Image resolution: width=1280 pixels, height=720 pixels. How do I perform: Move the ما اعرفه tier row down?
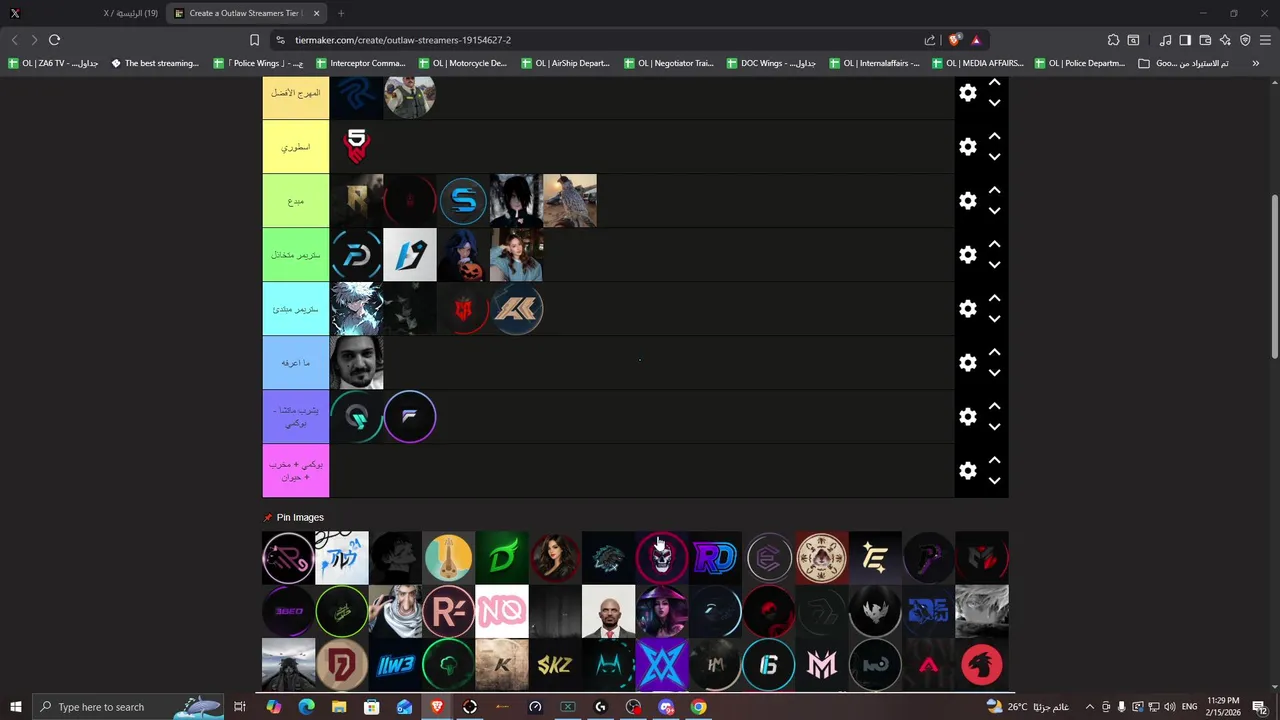(994, 373)
